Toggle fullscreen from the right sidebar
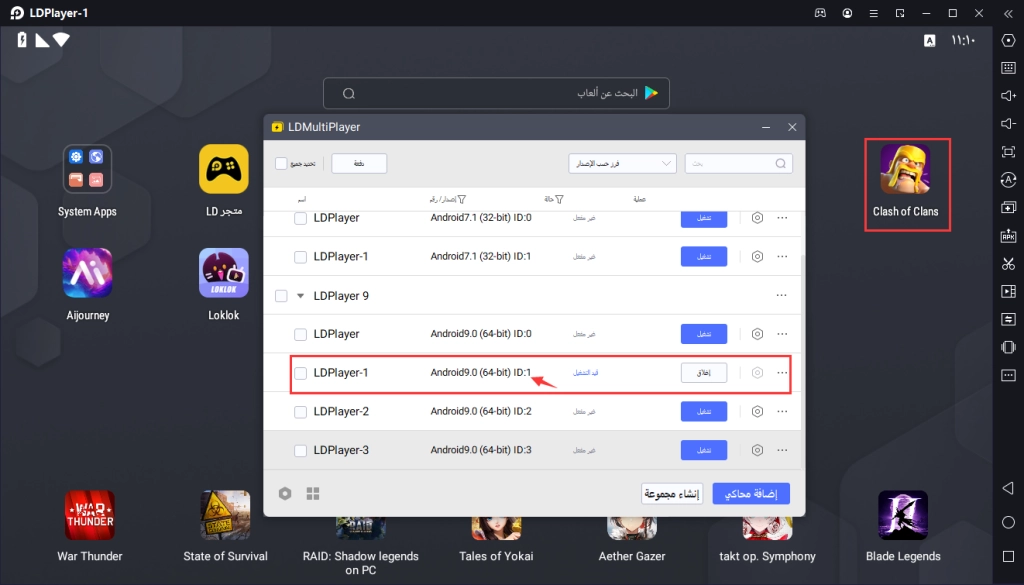The width and height of the screenshot is (1024, 585). (1008, 151)
